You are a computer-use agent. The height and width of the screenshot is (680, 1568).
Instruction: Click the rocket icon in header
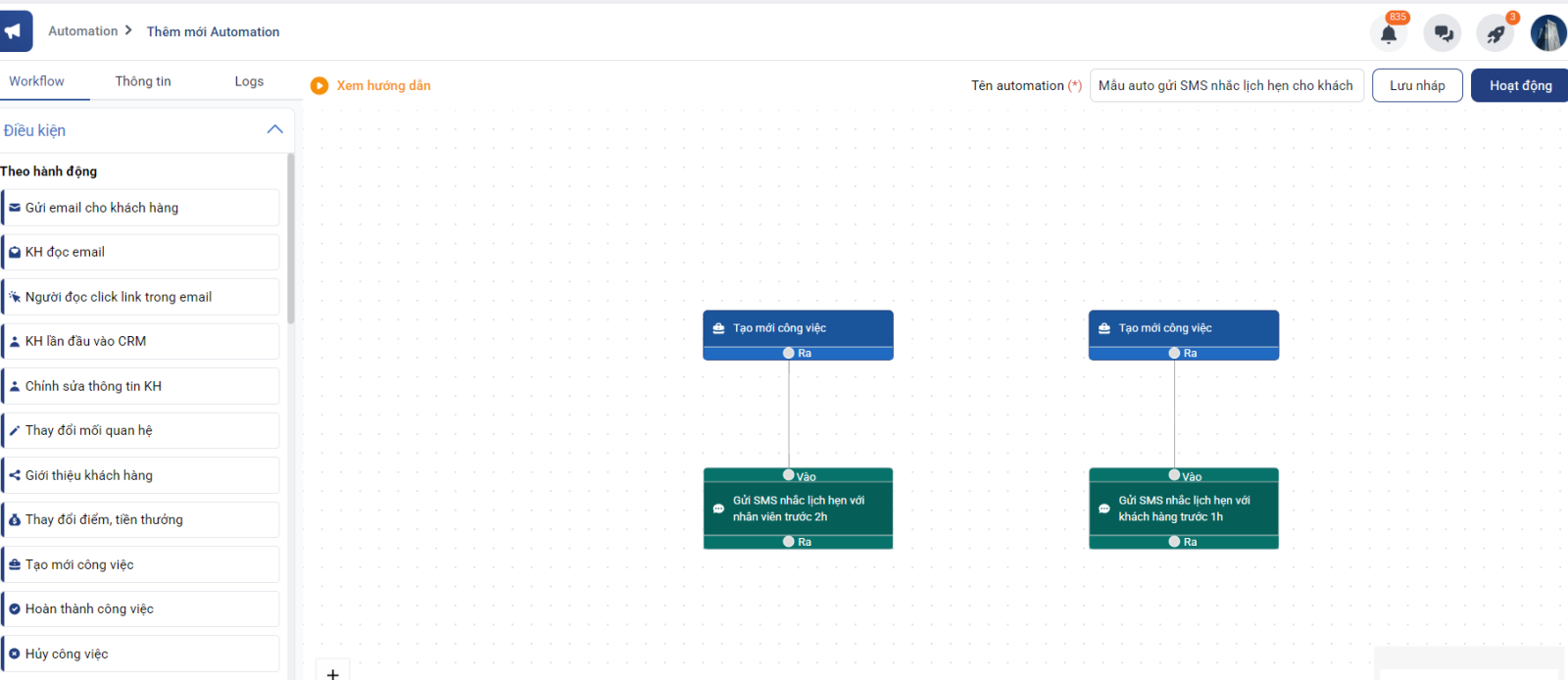[1495, 33]
